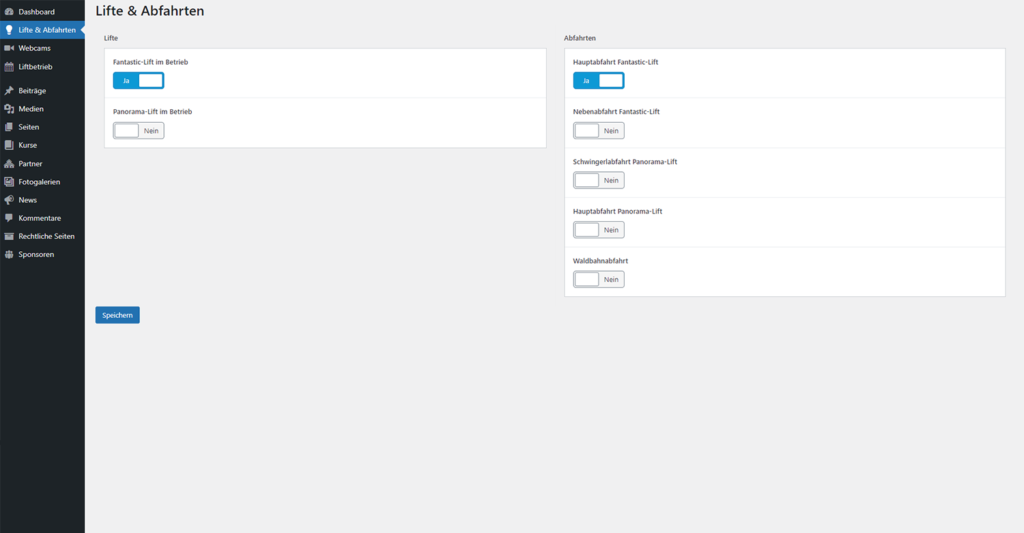The height and width of the screenshot is (533, 1024).
Task: Click the Waldbahnabfahrt label
Action: coord(601,261)
